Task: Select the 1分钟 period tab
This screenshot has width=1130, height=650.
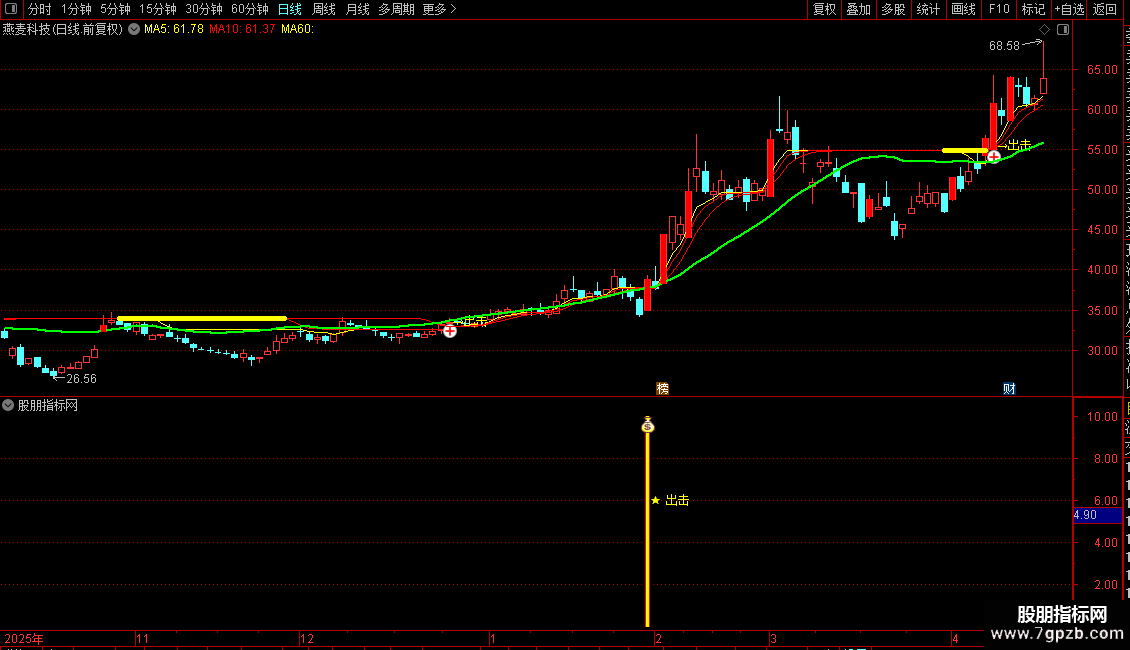Action: click(x=76, y=9)
